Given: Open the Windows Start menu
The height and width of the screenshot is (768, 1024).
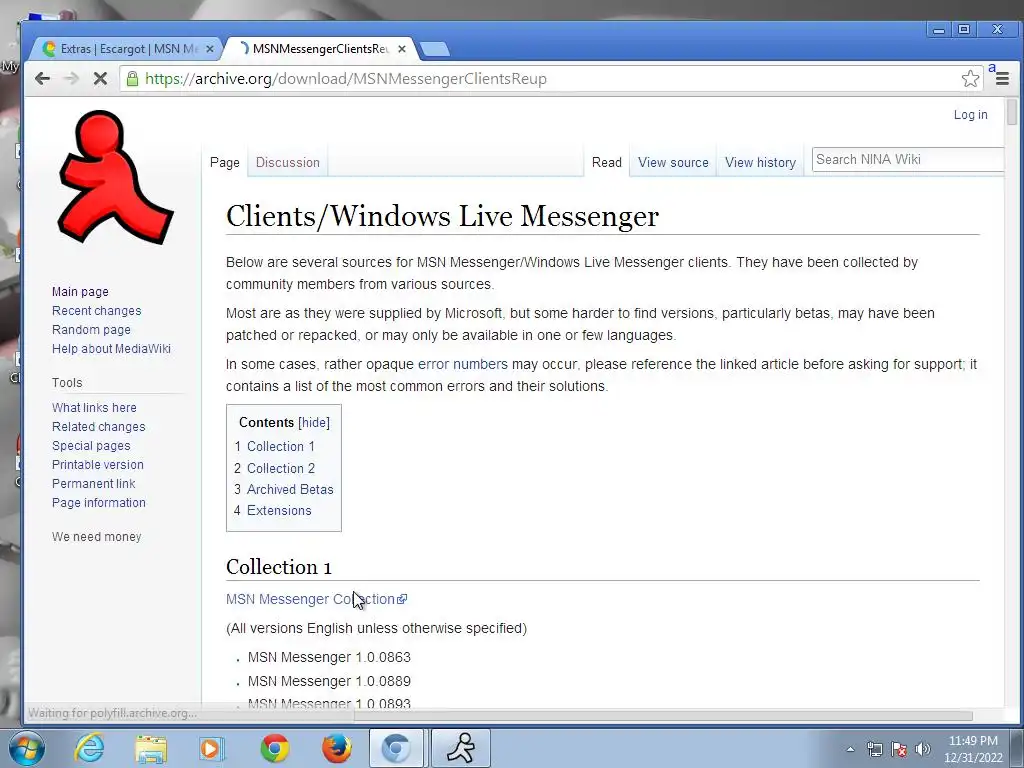Looking at the screenshot, I should coord(27,748).
